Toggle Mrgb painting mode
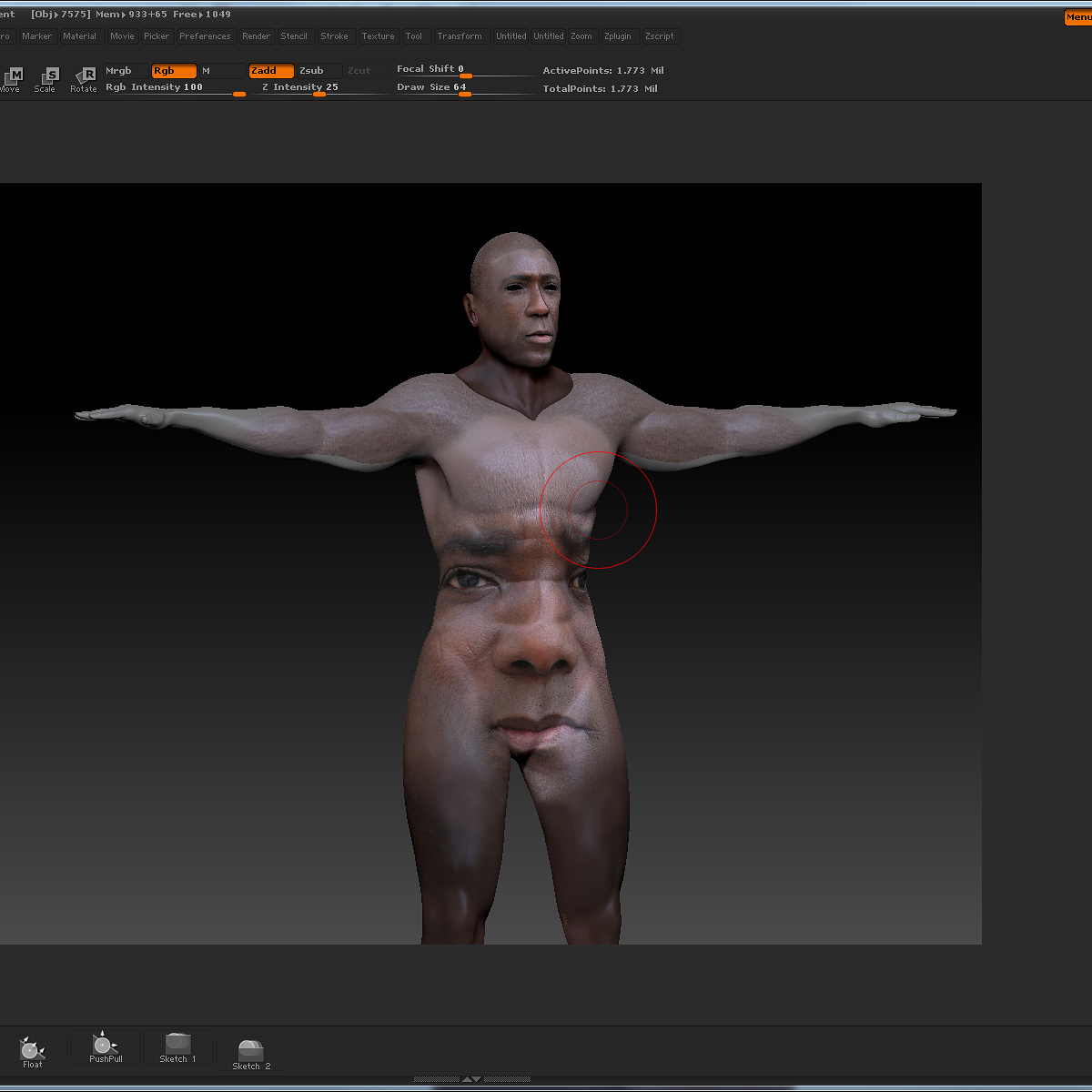This screenshot has width=1092, height=1092. point(126,71)
